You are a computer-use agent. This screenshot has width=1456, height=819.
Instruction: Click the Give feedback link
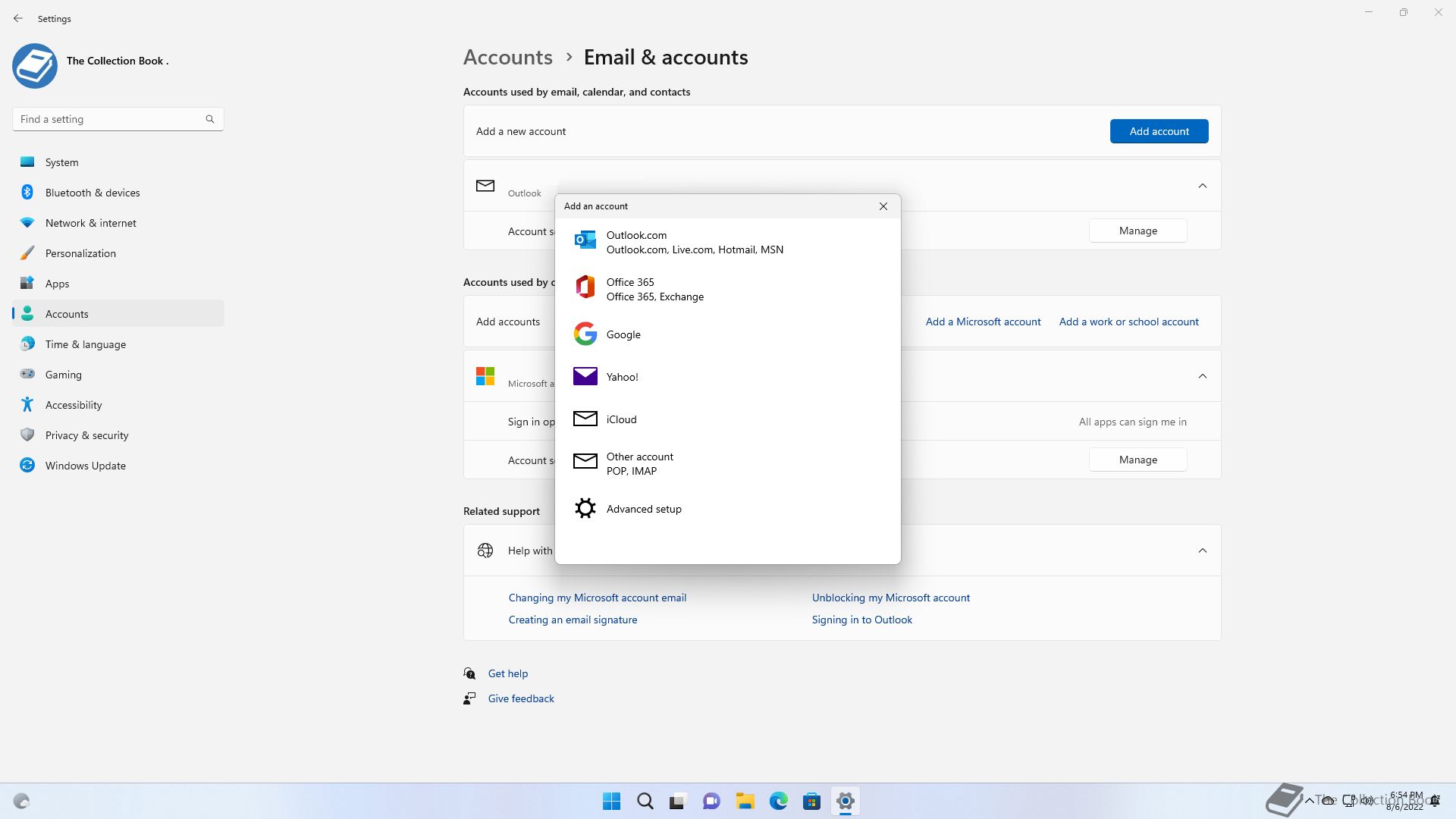point(521,698)
